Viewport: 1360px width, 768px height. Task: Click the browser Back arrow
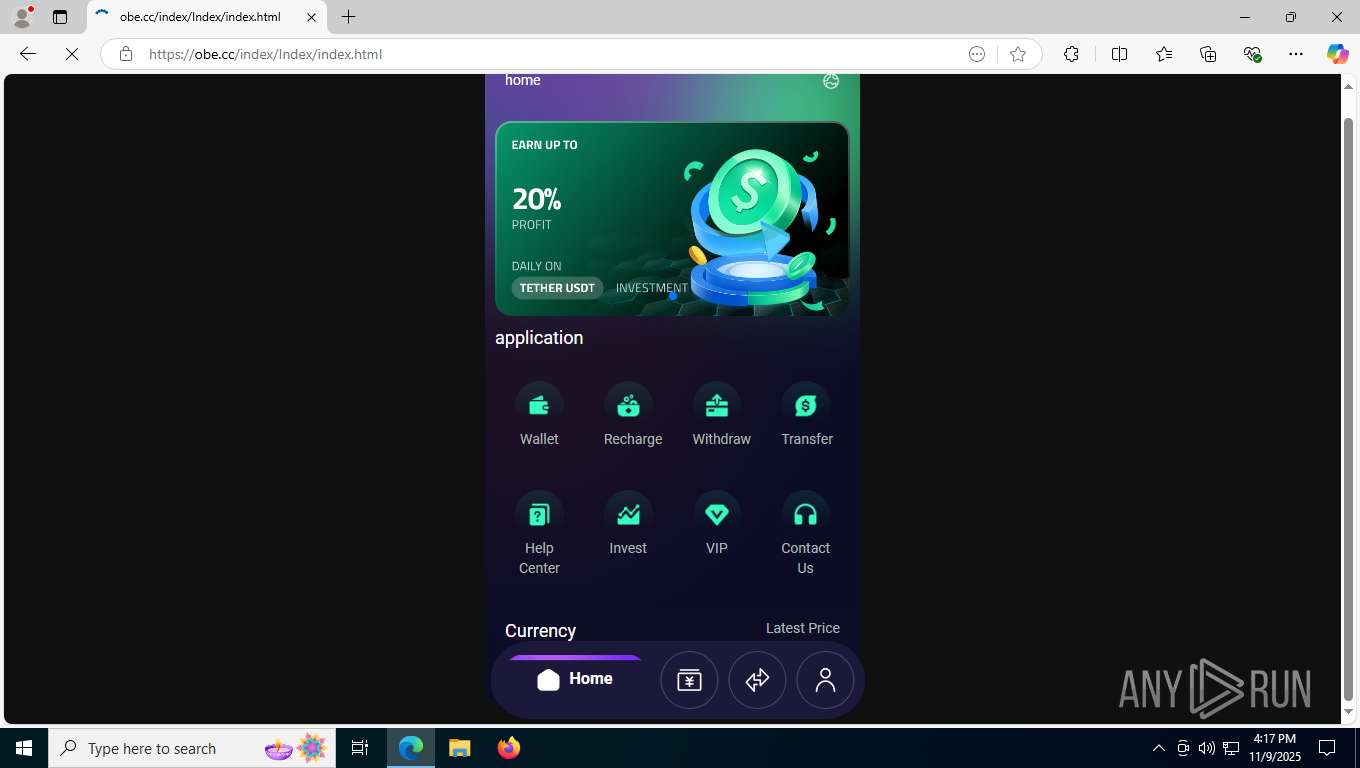[28, 54]
